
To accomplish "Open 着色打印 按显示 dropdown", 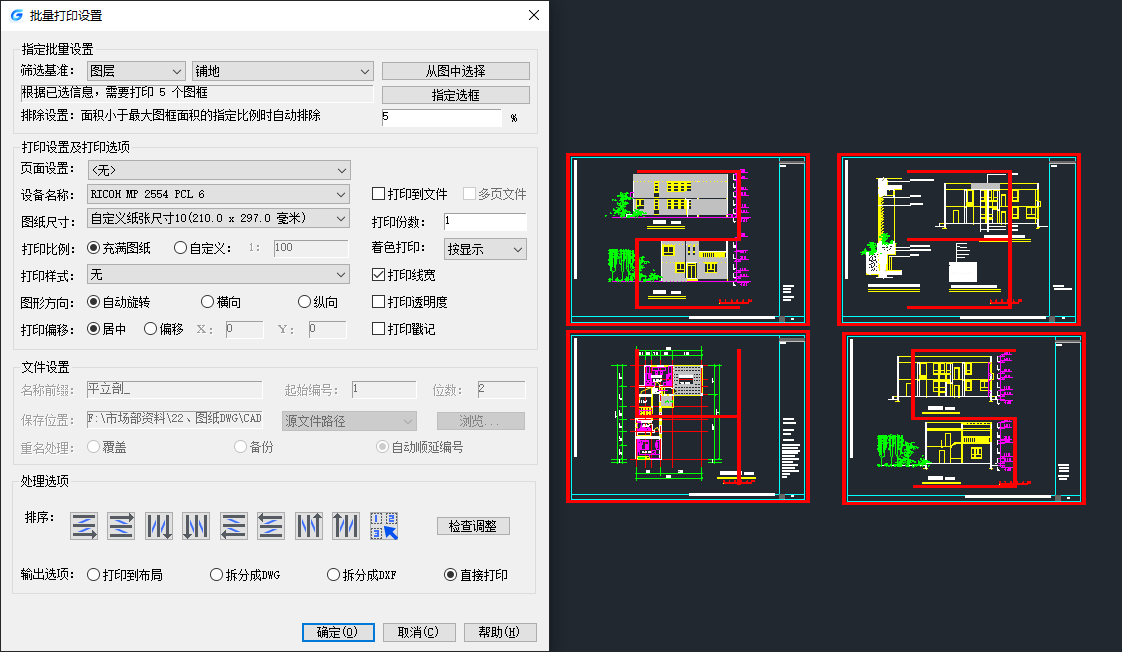I will pyautogui.click(x=485, y=249).
